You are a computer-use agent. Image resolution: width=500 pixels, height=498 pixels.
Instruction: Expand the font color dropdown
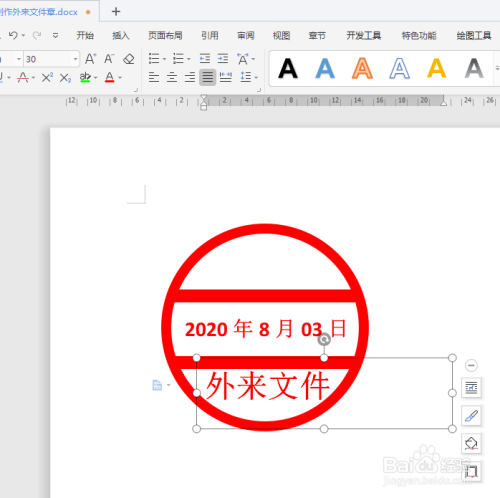(120, 78)
